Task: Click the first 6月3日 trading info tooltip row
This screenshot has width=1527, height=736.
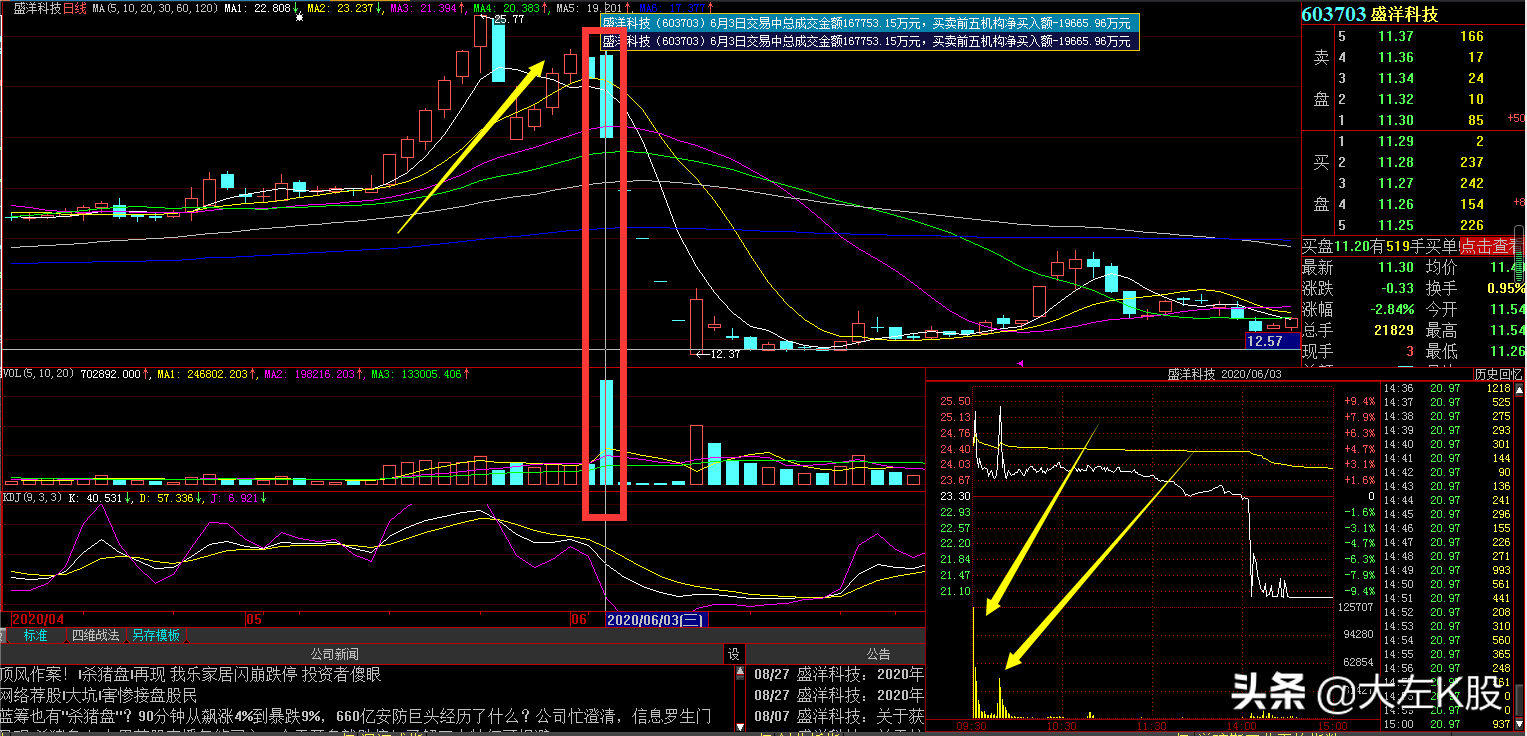Action: tap(867, 23)
